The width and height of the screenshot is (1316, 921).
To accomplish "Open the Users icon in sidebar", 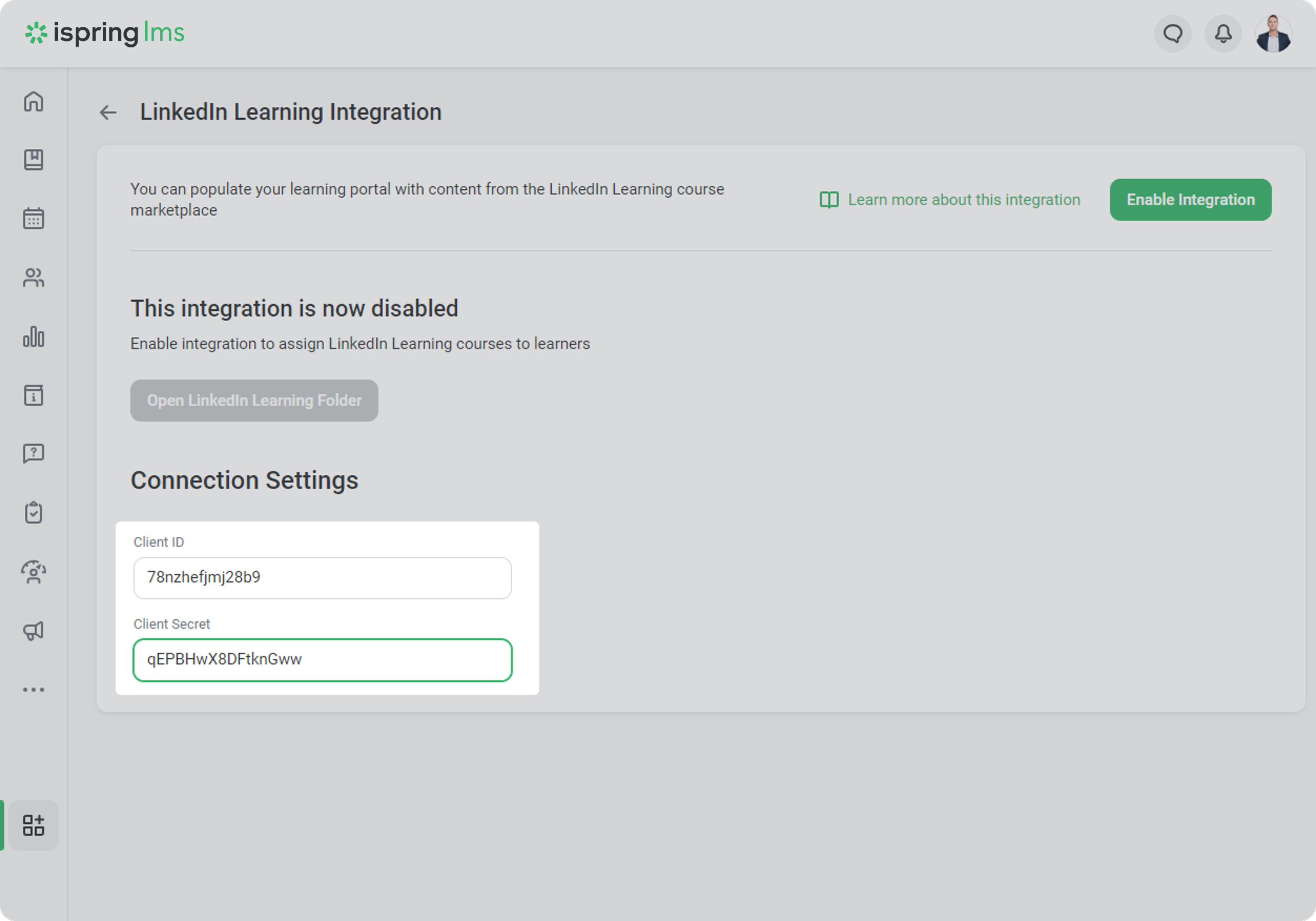I will click(33, 278).
